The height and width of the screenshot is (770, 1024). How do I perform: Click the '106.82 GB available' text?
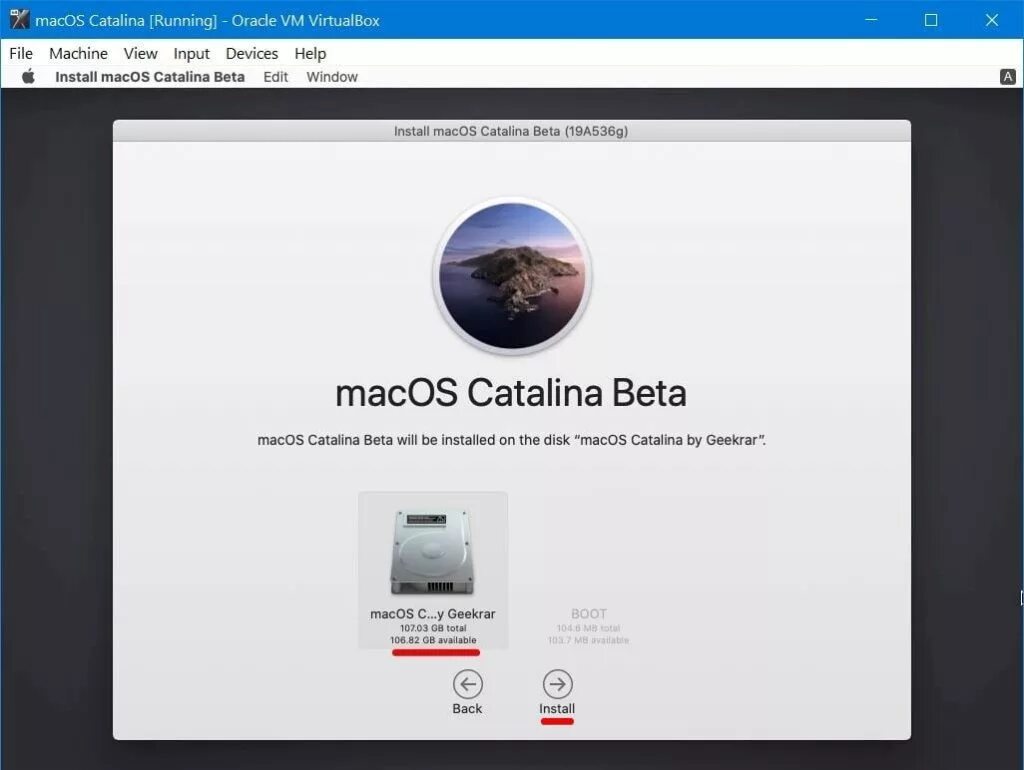pos(433,640)
